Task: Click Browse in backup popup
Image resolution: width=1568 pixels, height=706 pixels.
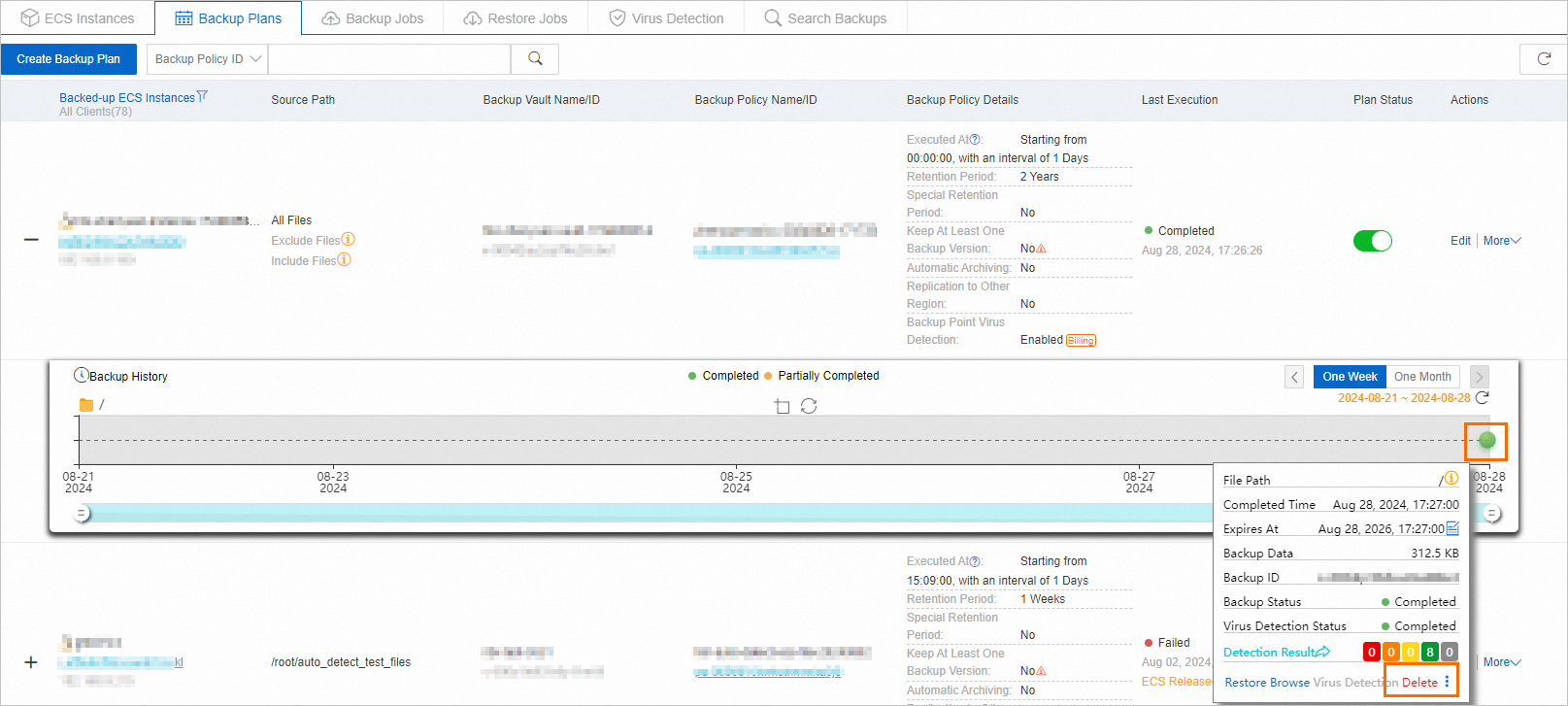Action: coord(1289,683)
